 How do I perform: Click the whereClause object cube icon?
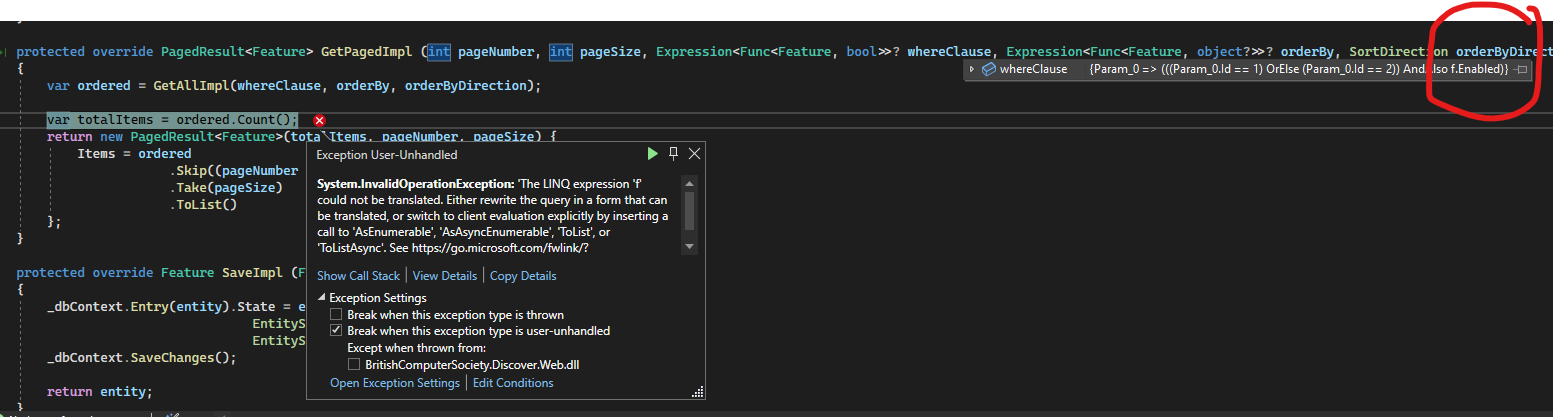point(988,69)
